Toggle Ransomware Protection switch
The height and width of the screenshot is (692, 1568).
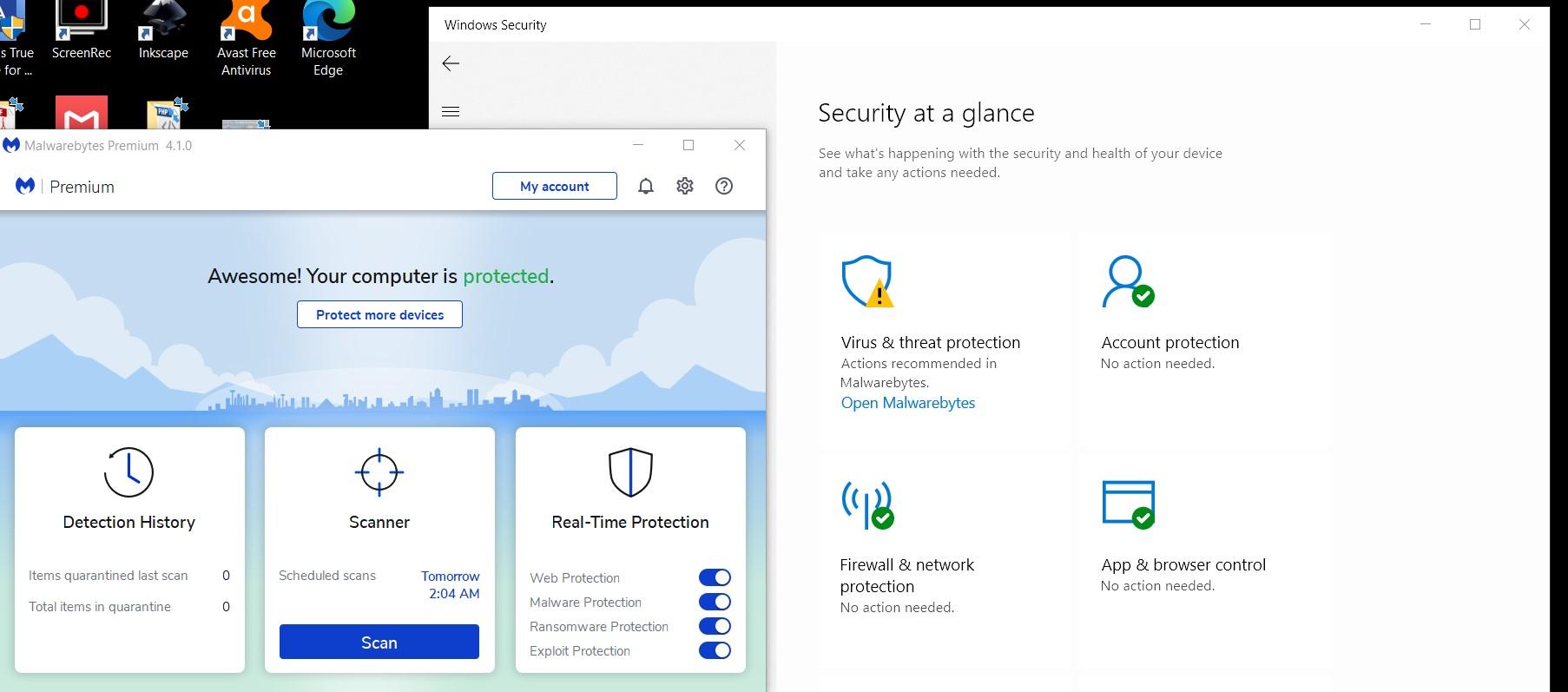tap(715, 626)
